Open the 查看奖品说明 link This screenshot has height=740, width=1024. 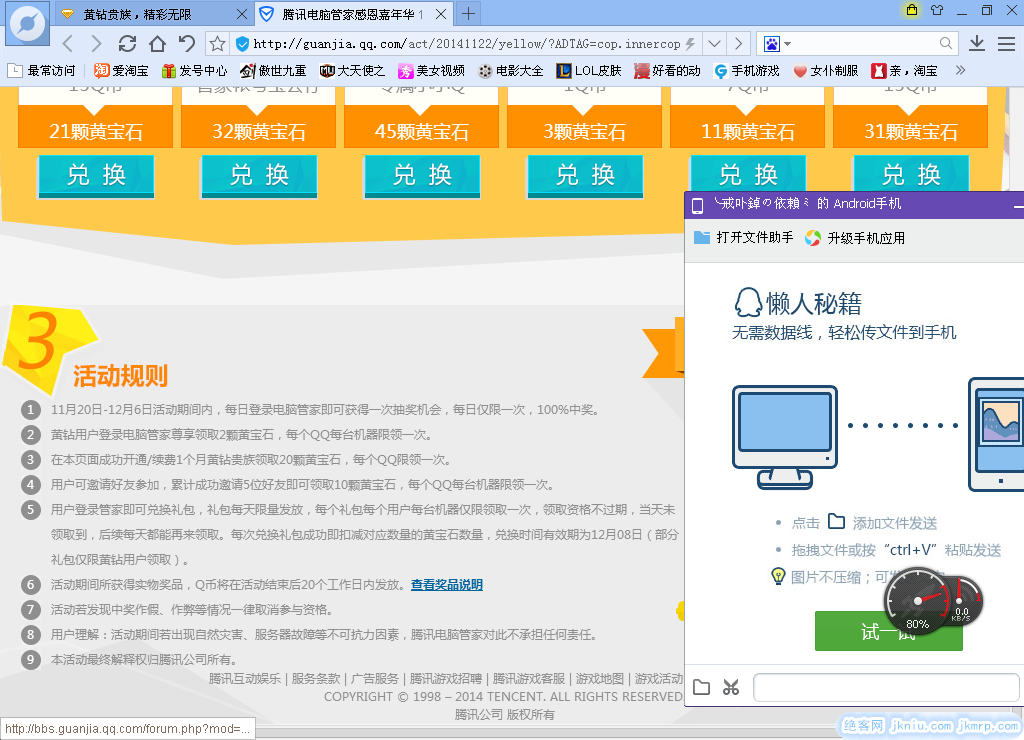(x=446, y=585)
